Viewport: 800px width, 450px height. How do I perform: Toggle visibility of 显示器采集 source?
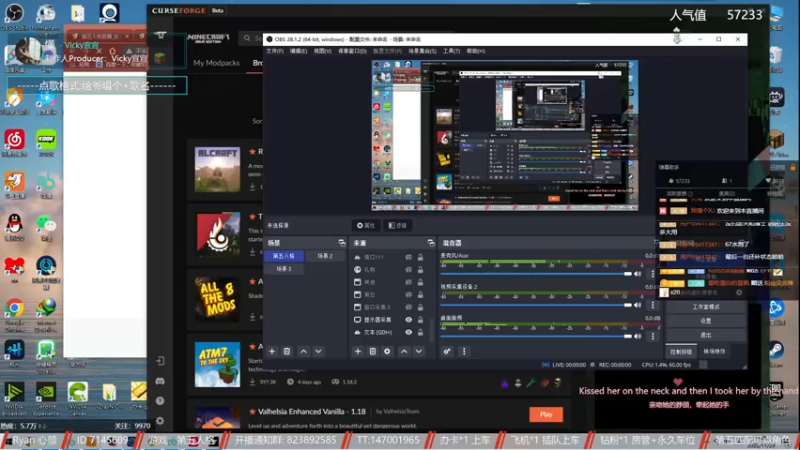click(x=409, y=320)
